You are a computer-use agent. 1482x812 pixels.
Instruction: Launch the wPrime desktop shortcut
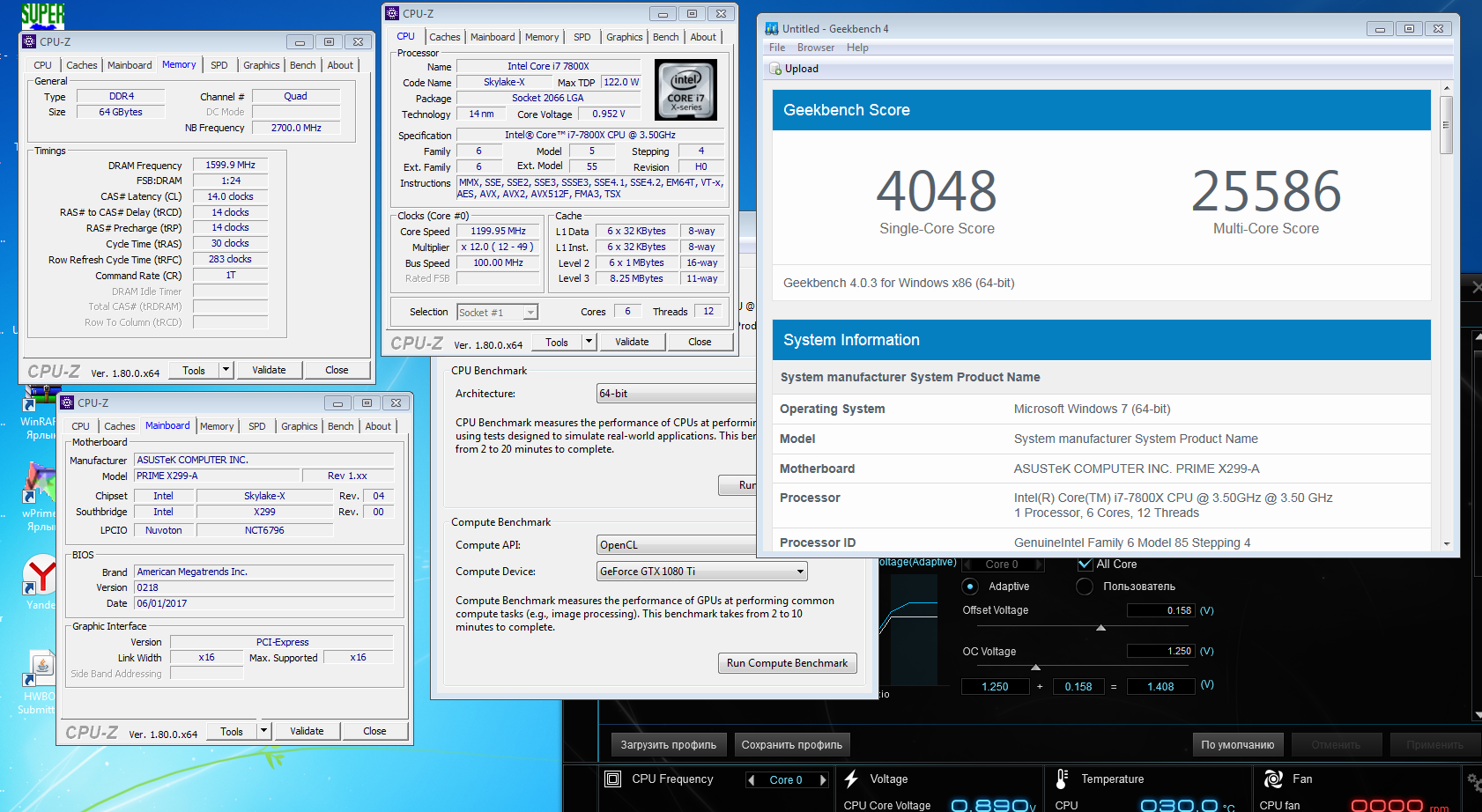39,495
